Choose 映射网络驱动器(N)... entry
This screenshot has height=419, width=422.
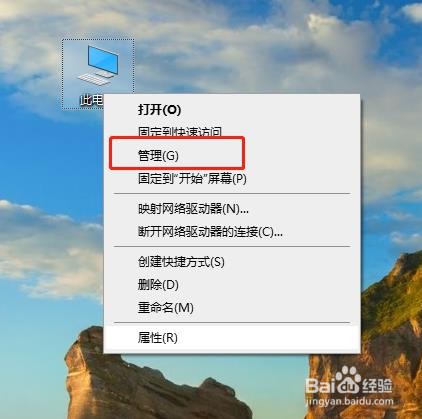pos(193,209)
